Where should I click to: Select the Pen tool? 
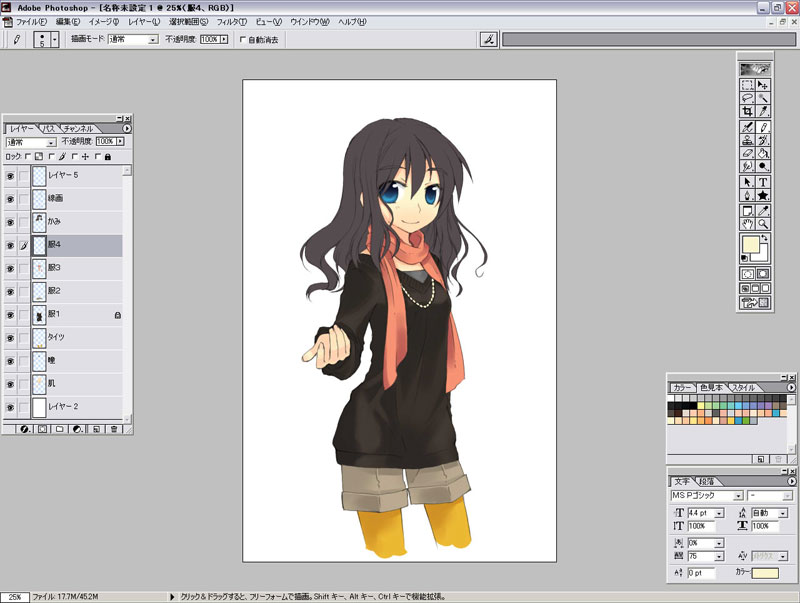coord(747,195)
